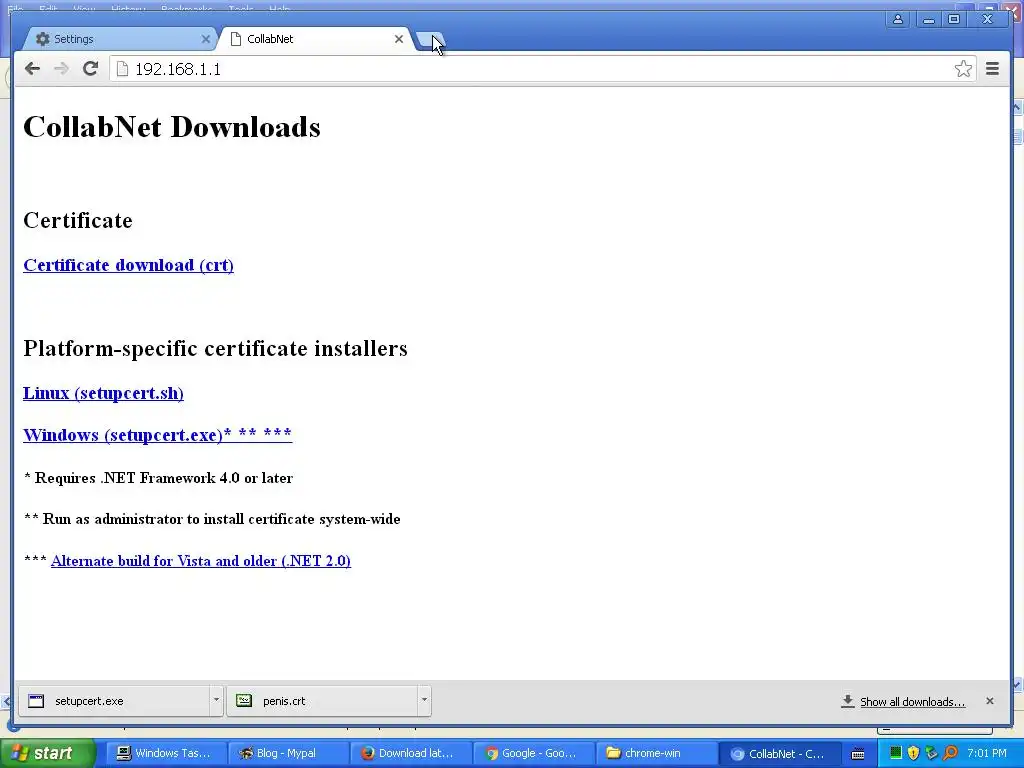Reload the current page

click(90, 69)
